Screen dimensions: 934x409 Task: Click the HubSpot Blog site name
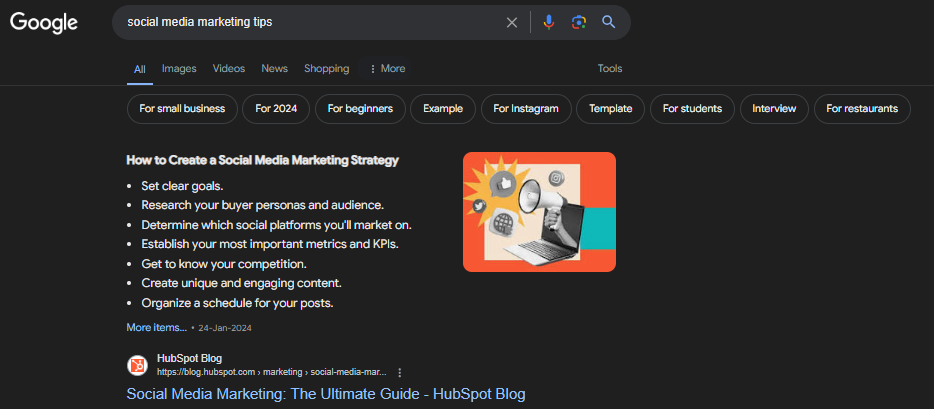(x=189, y=358)
